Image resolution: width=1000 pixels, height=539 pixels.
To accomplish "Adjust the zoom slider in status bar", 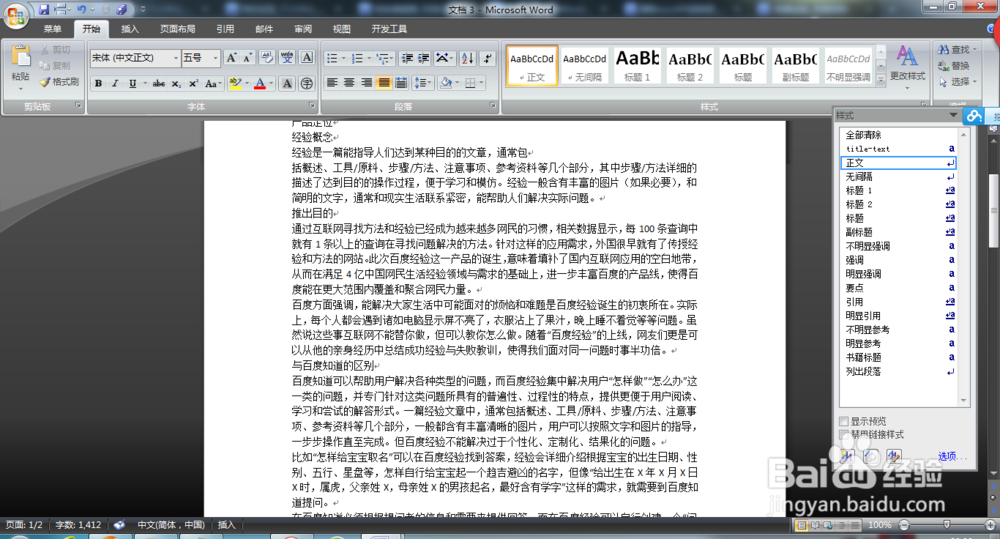I will 946,525.
